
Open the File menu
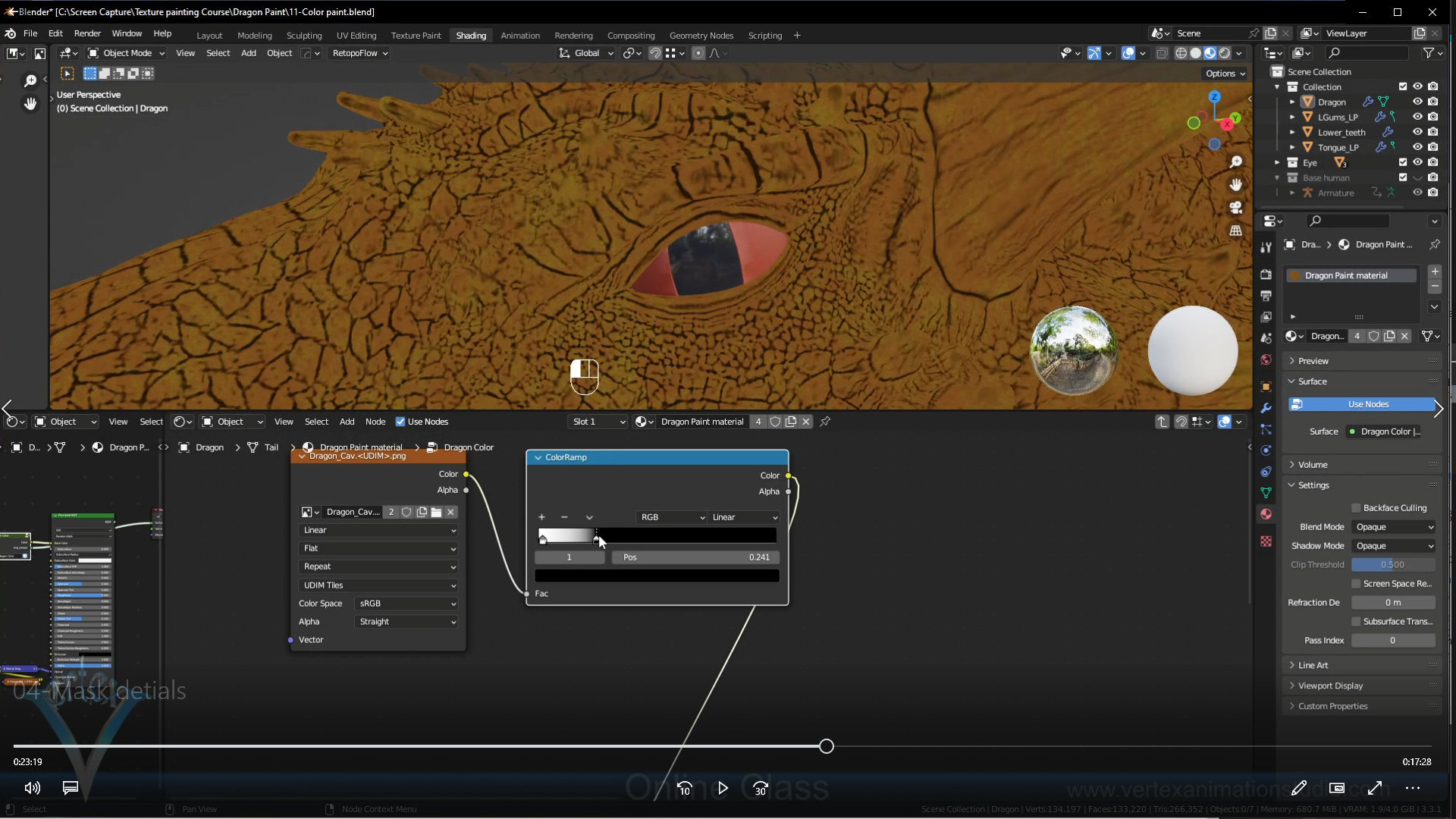30,33
